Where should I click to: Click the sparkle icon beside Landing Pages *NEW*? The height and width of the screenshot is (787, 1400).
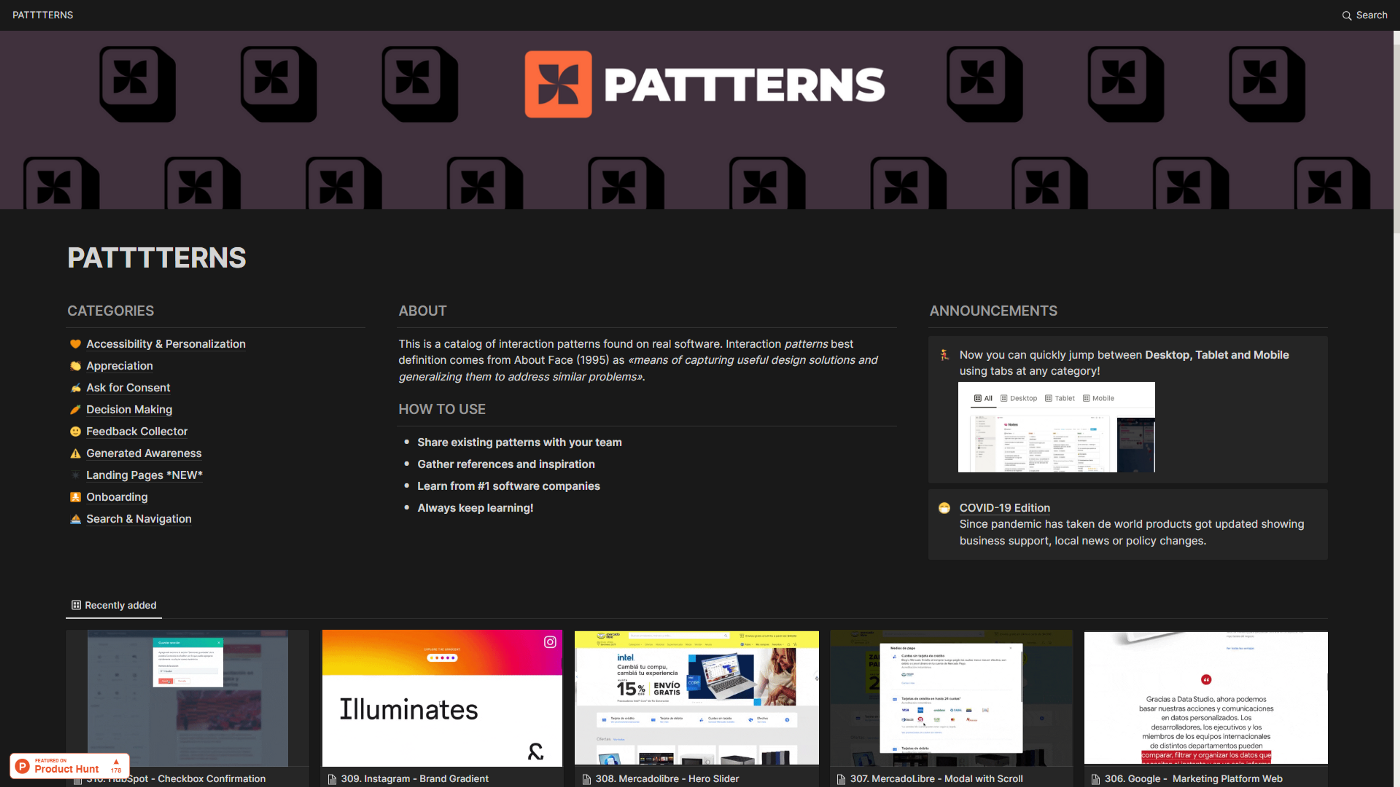pyautogui.click(x=75, y=476)
